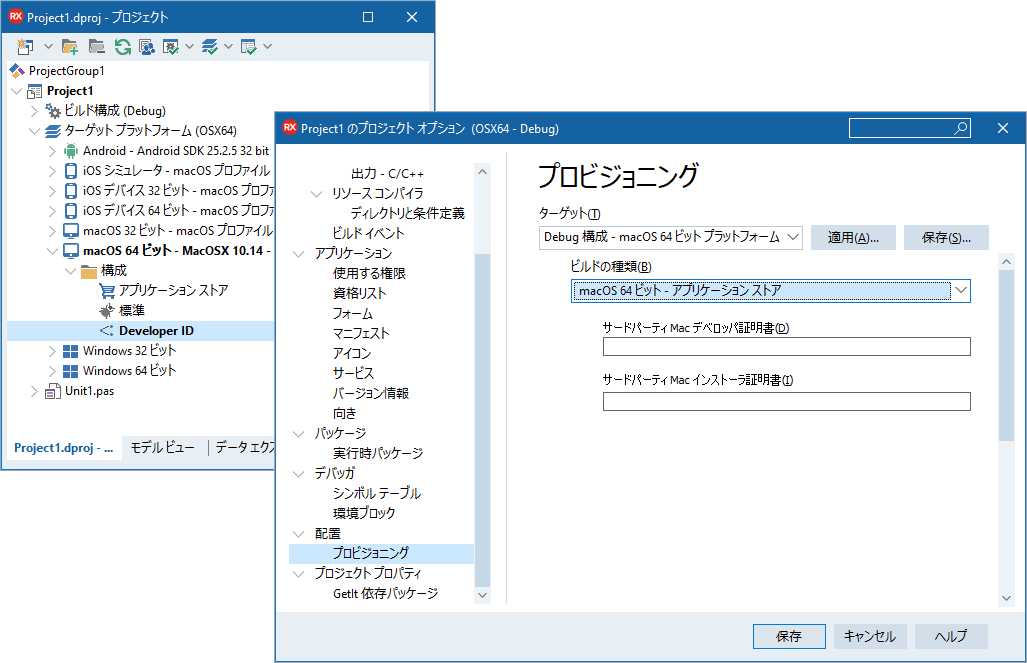Click the ProjectGroup1 icon
This screenshot has height=663, width=1027.
click(17, 71)
